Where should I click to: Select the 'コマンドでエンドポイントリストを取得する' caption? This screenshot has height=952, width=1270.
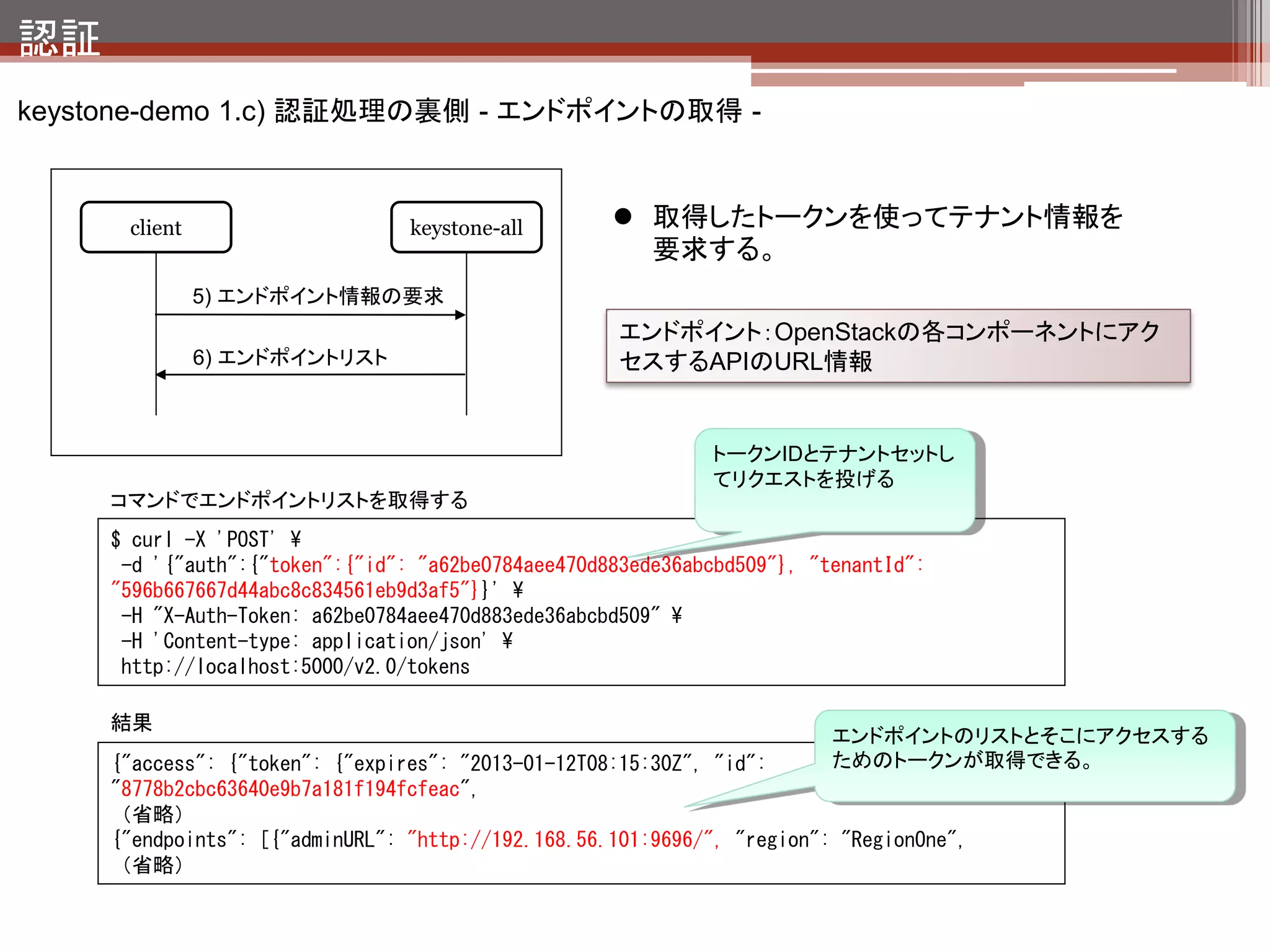point(289,500)
